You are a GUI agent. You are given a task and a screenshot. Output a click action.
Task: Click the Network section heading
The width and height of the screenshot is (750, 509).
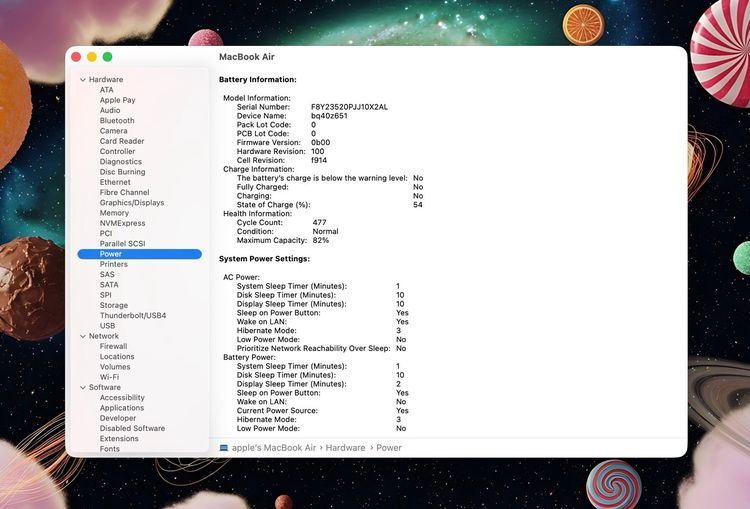[104, 336]
